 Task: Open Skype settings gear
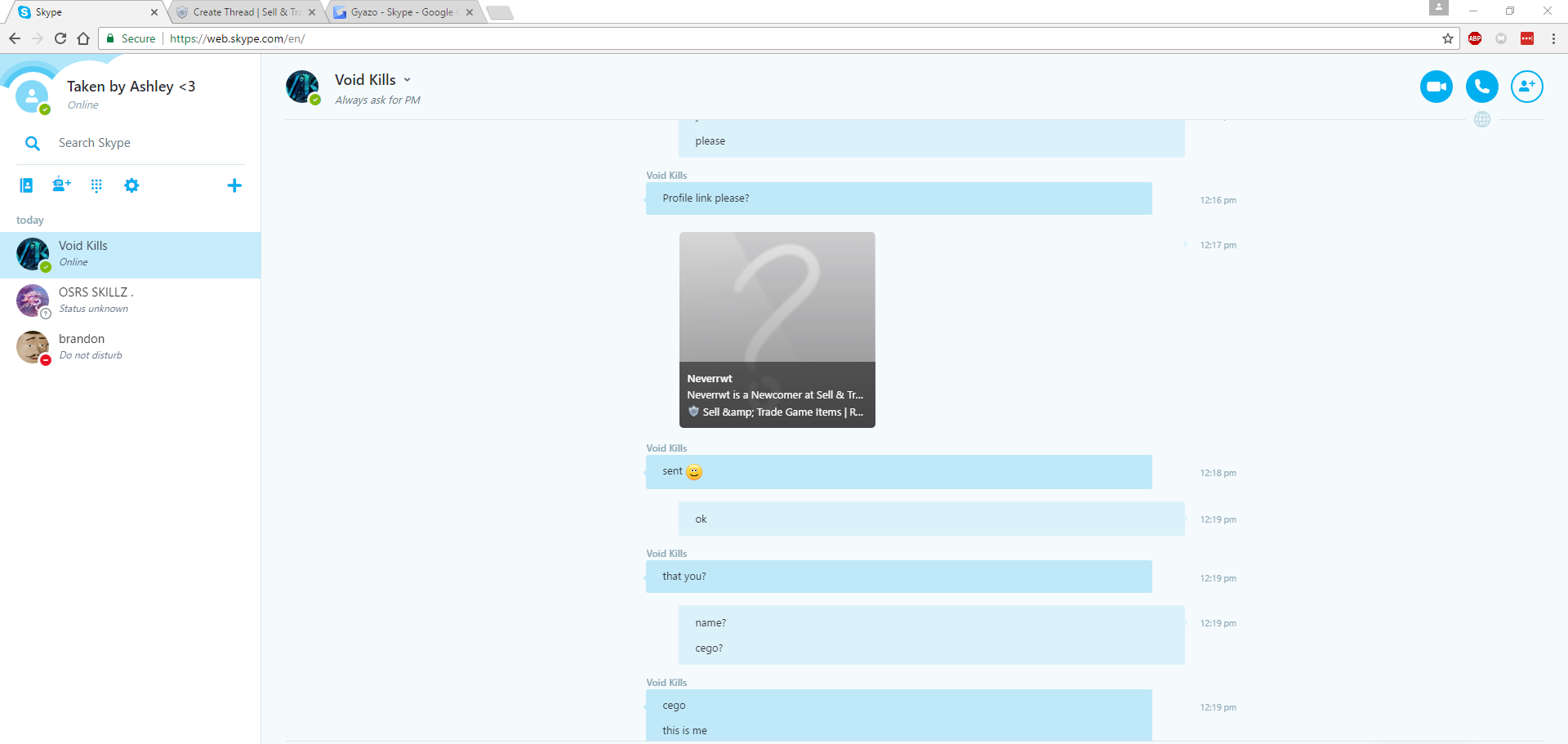pyautogui.click(x=131, y=185)
